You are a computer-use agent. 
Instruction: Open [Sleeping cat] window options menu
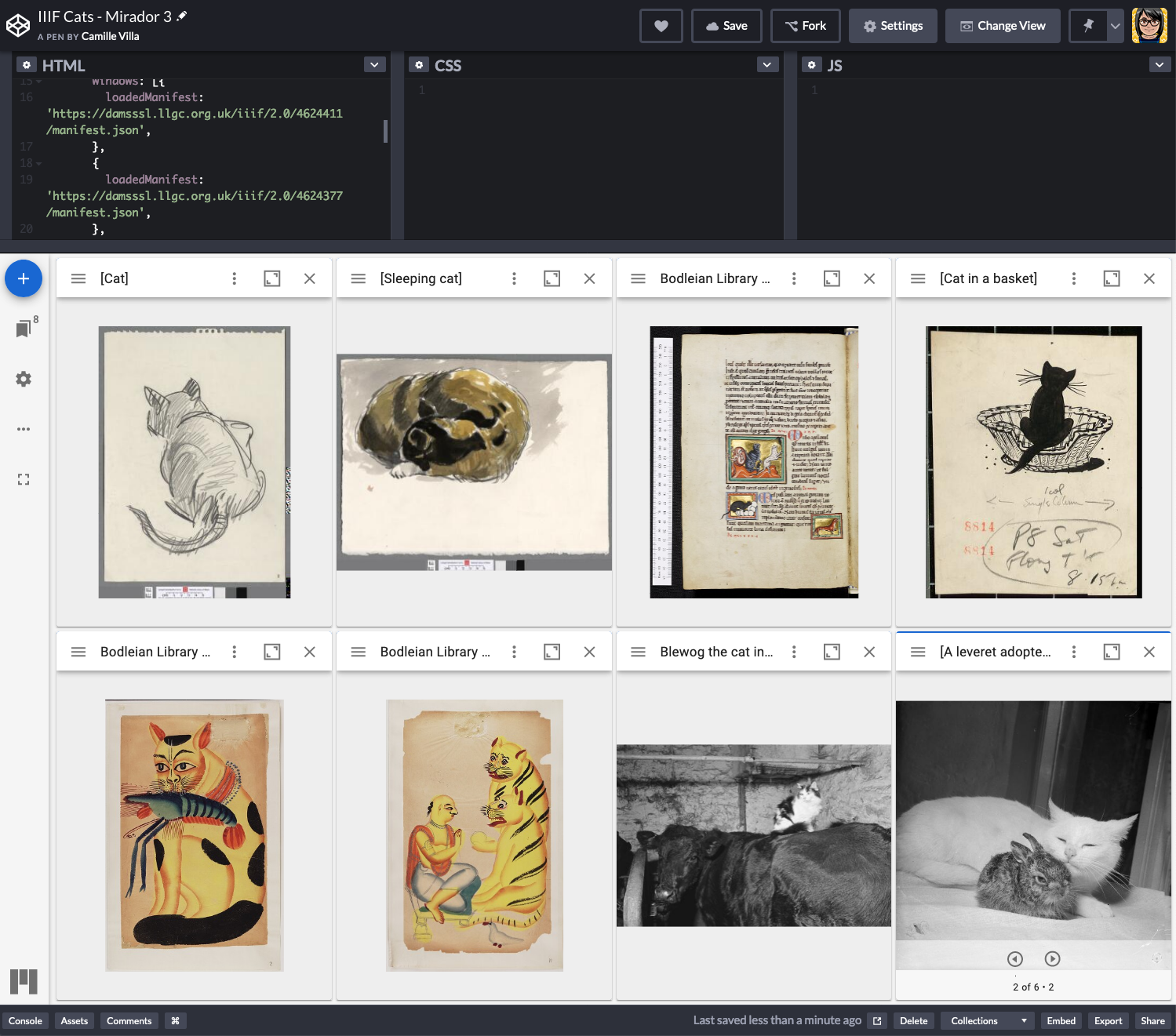point(514,278)
